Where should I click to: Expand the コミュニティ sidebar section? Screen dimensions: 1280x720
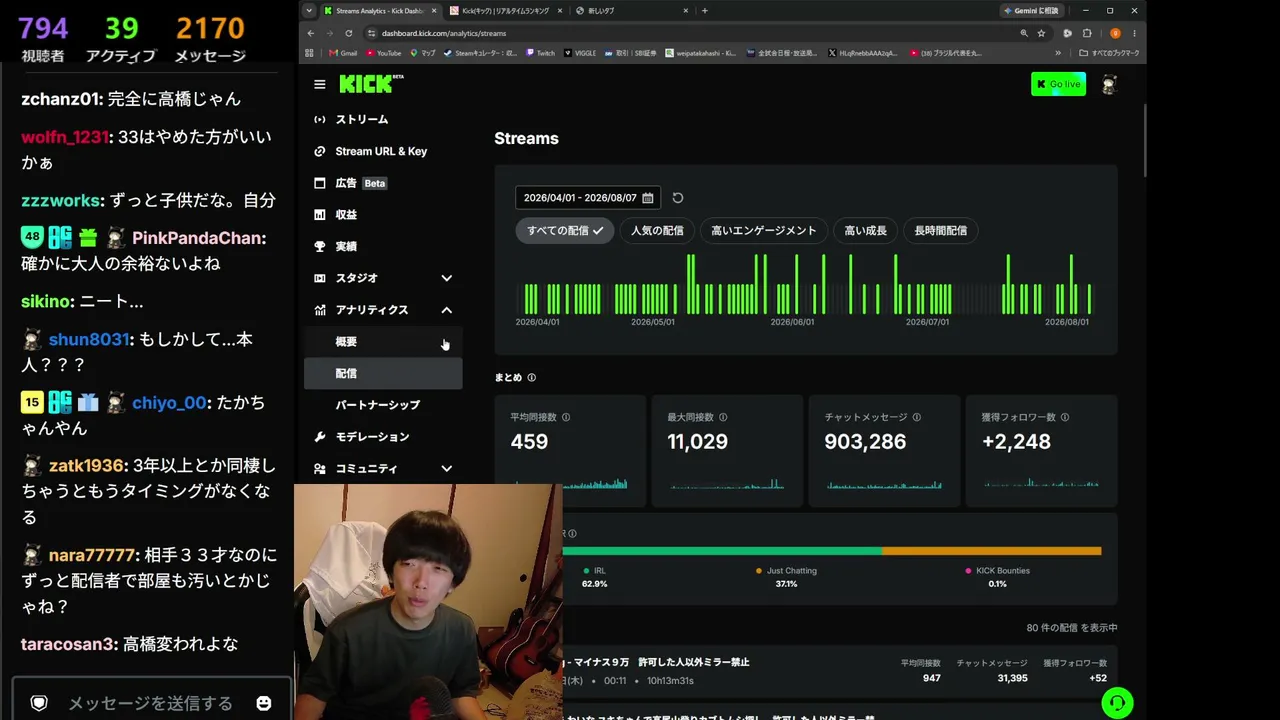coord(447,469)
